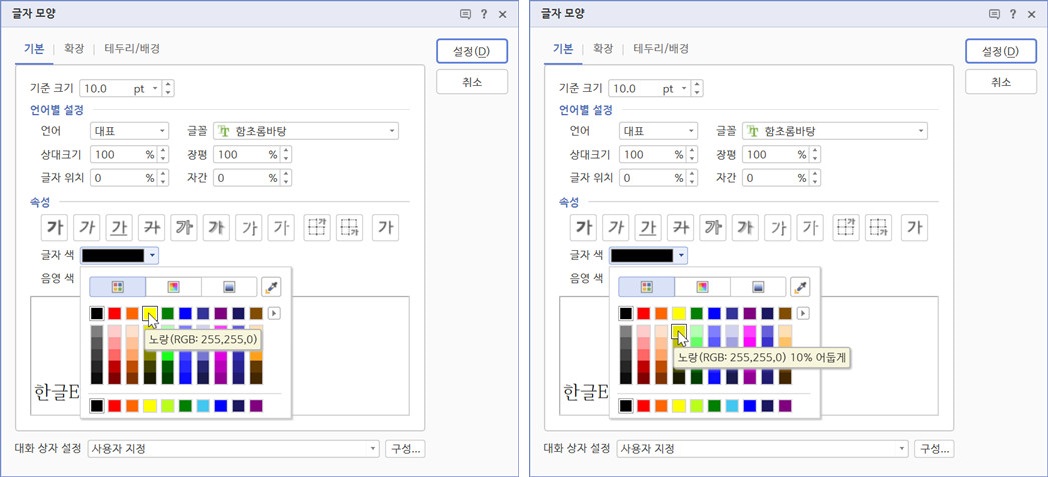Toggle strikethrough 가 attribute in right dialog
This screenshot has height=477, width=1048.
[680, 228]
